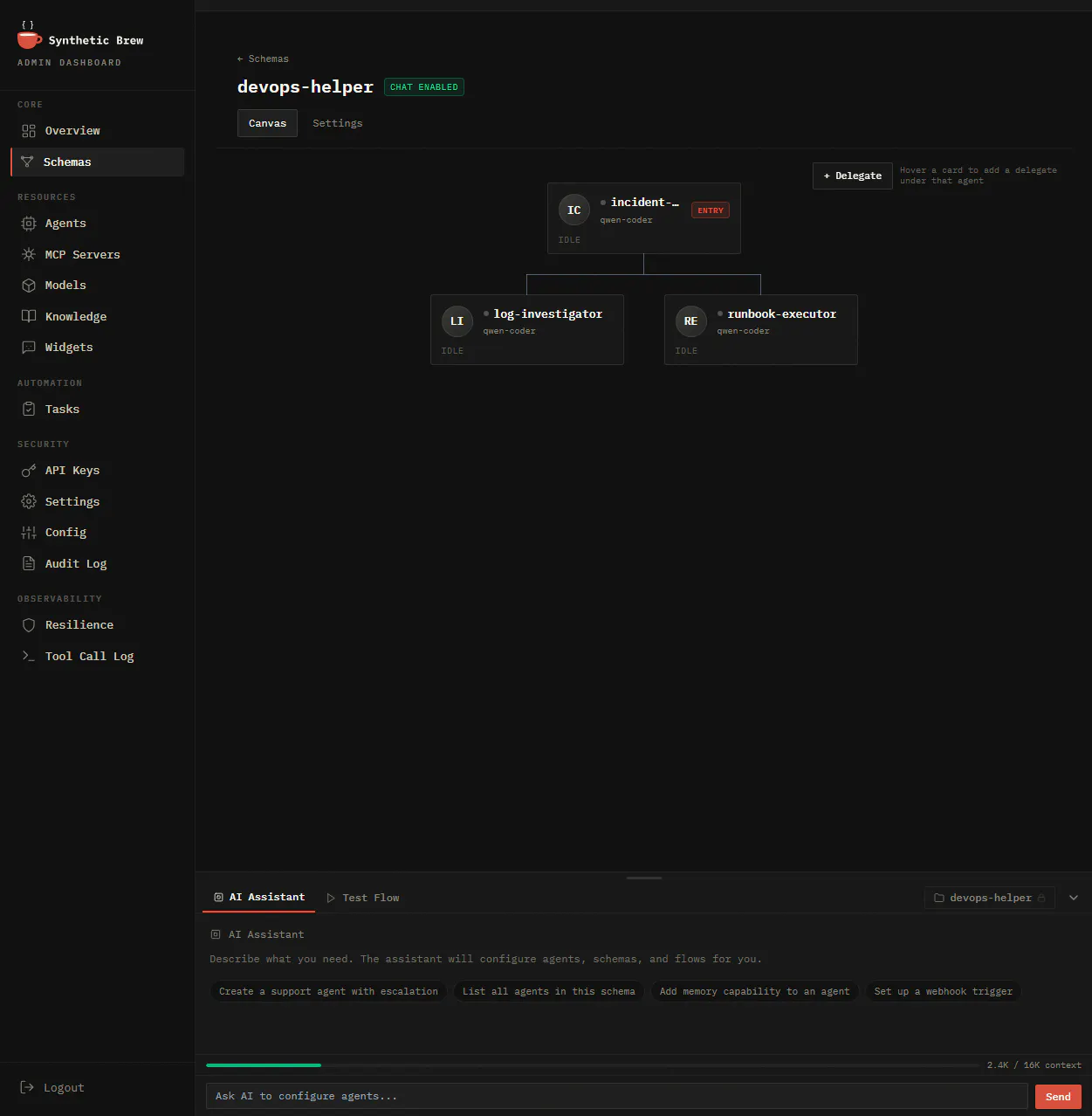Switch to the Canvas tab

267,123
